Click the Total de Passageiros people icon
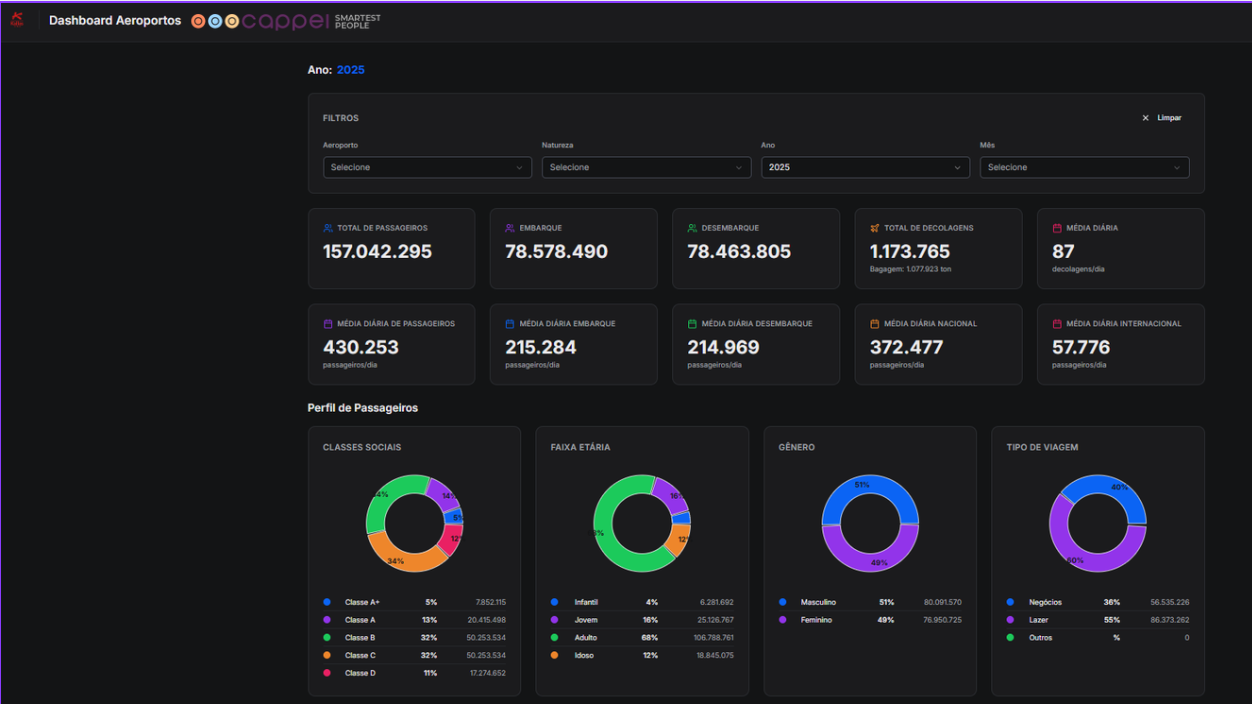Screen dimensions: 1252x704 (x=328, y=228)
